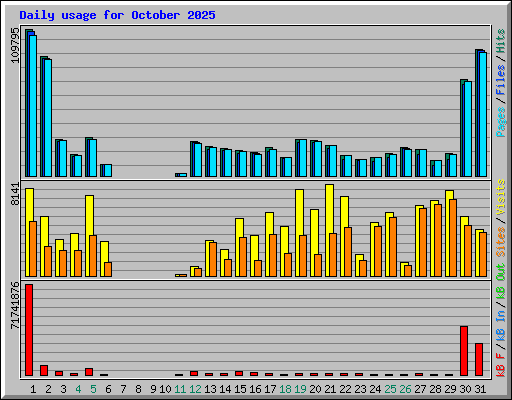512x400 pixels.
Task: Select day label 1 on the x-axis
Action: point(33,389)
